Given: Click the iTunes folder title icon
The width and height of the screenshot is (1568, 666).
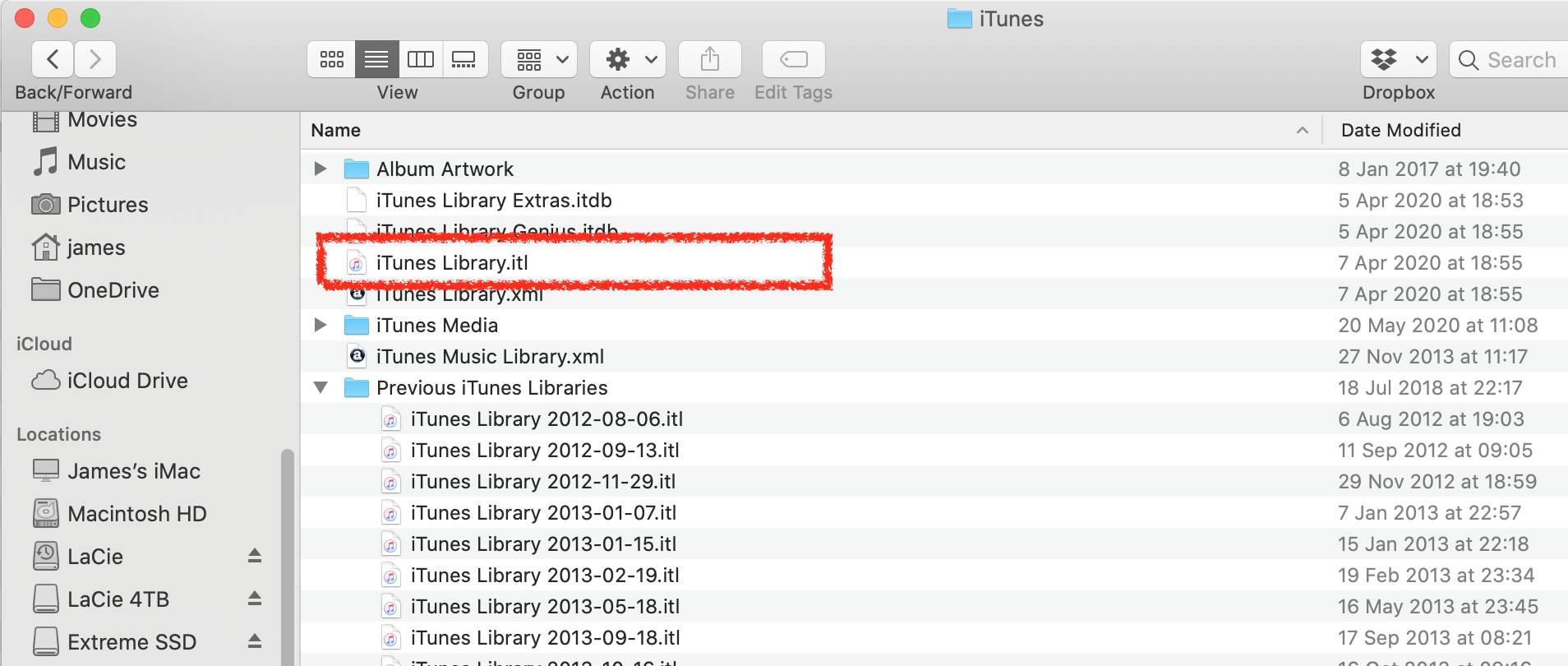Looking at the screenshot, I should (x=959, y=18).
